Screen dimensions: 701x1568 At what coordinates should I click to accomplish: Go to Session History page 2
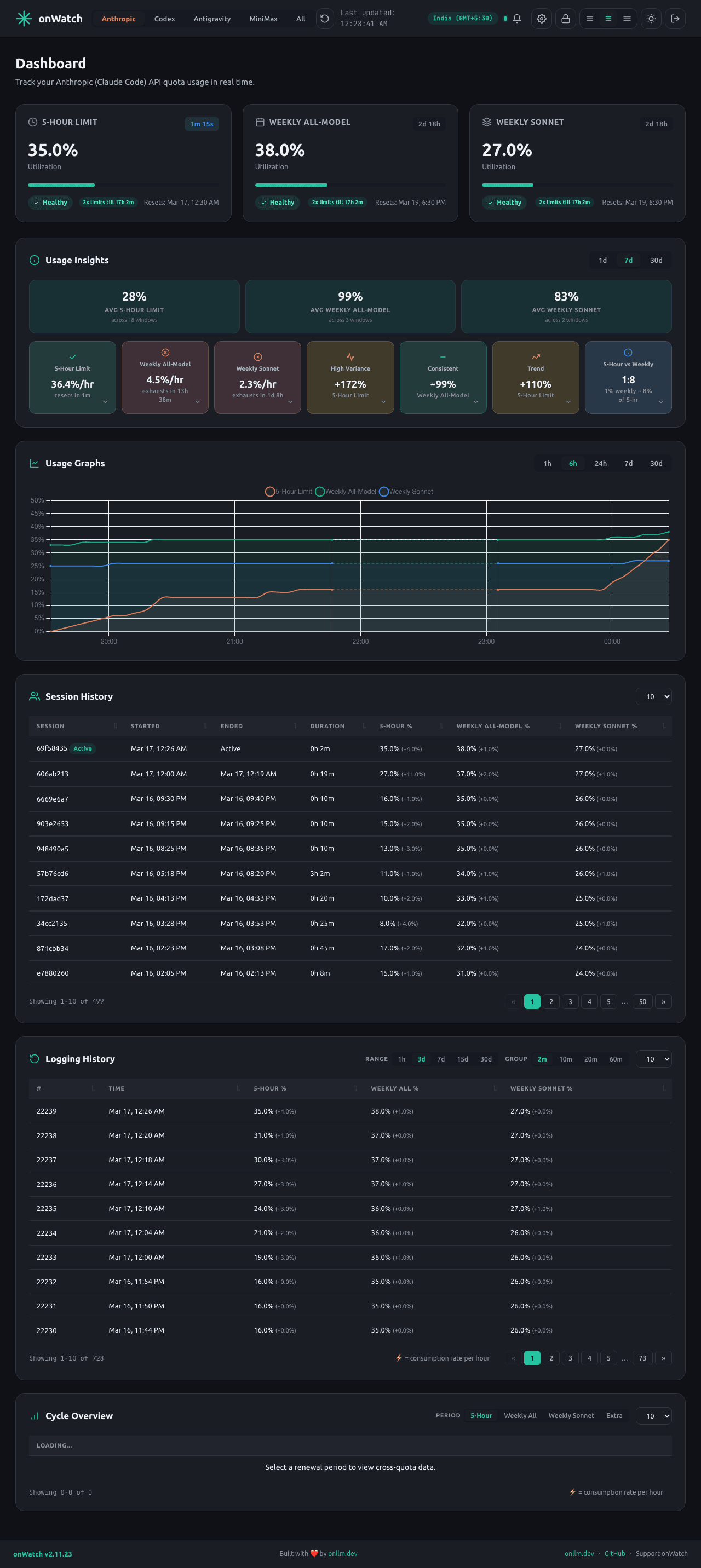point(551,1001)
